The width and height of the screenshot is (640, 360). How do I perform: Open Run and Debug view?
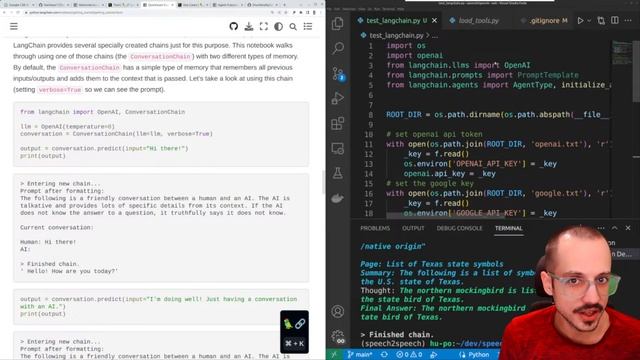[x=338, y=98]
